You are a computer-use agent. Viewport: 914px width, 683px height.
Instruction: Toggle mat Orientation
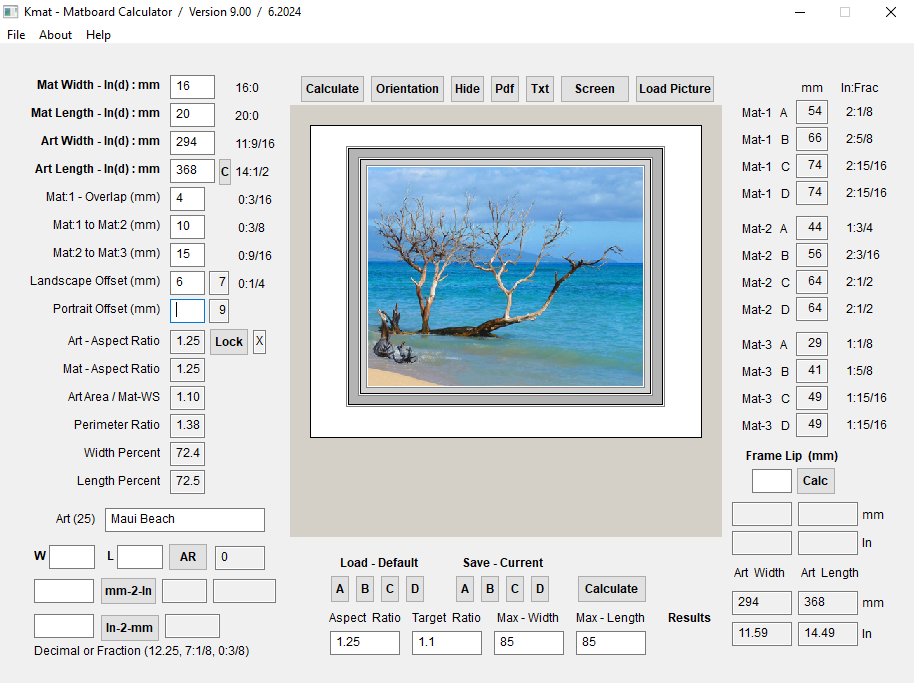(x=407, y=89)
